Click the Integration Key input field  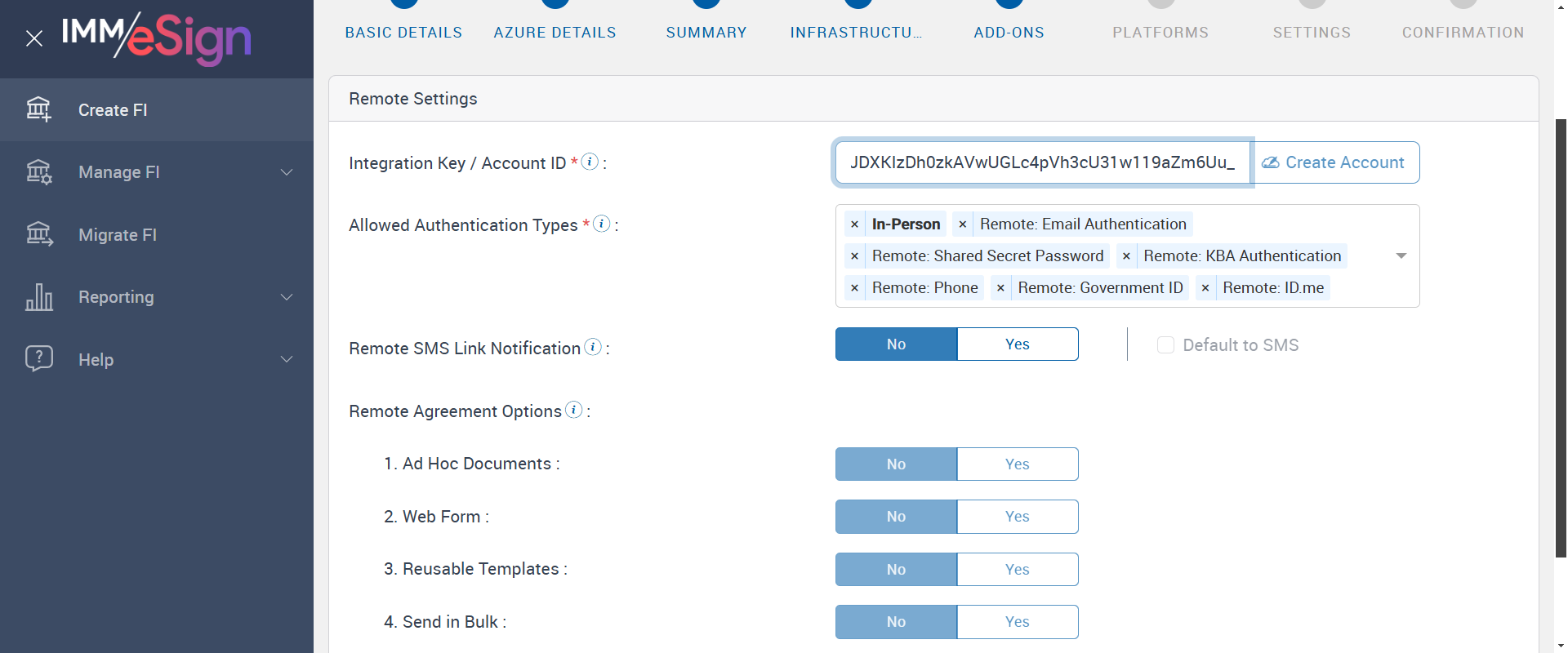pos(1041,162)
